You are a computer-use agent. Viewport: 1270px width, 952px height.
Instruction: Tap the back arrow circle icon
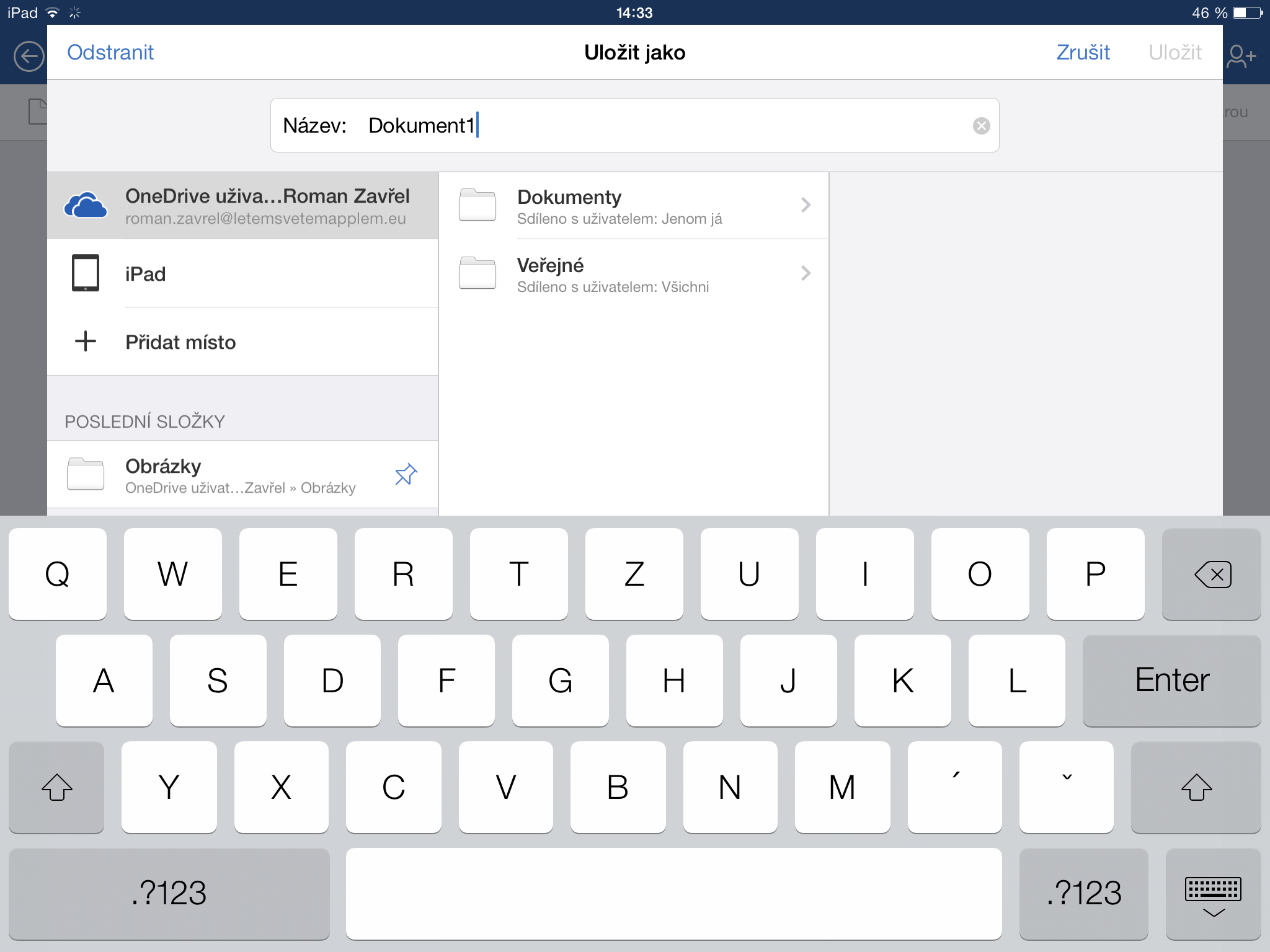[29, 57]
